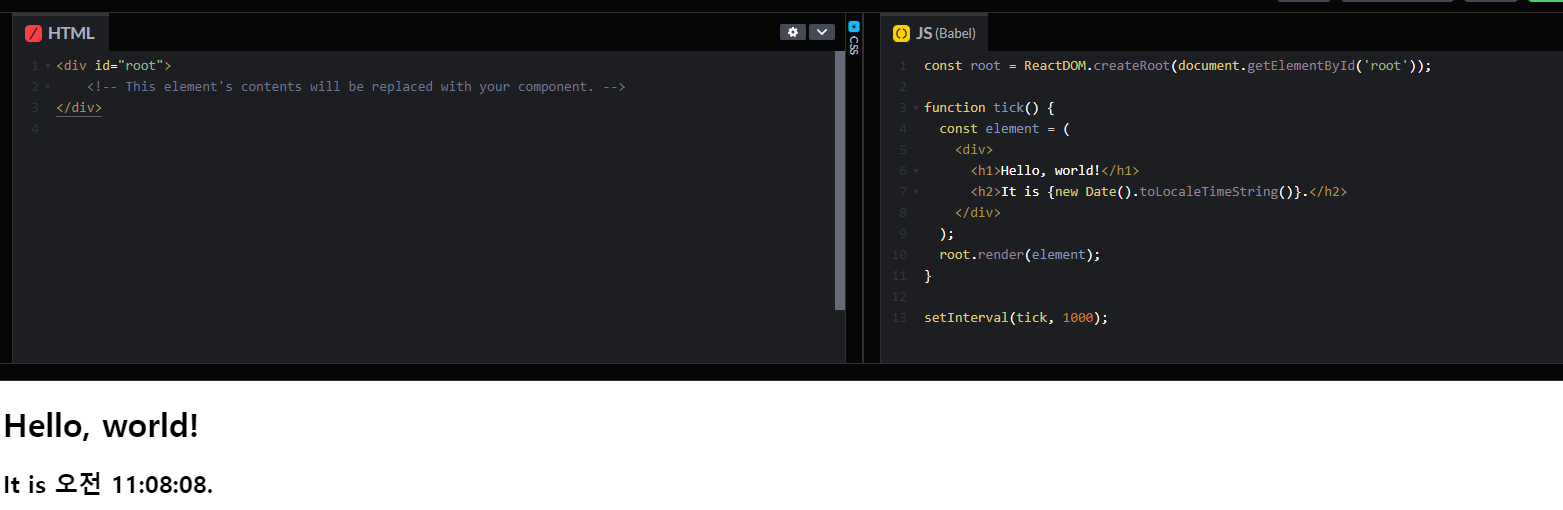Fold HTML line 1 div element
1563x510 pixels.
47,66
